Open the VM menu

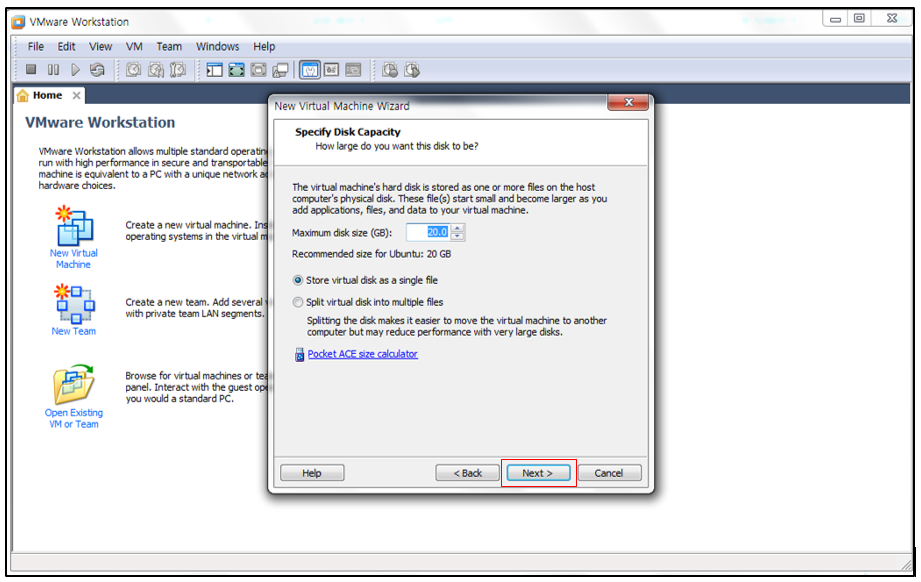tap(134, 46)
